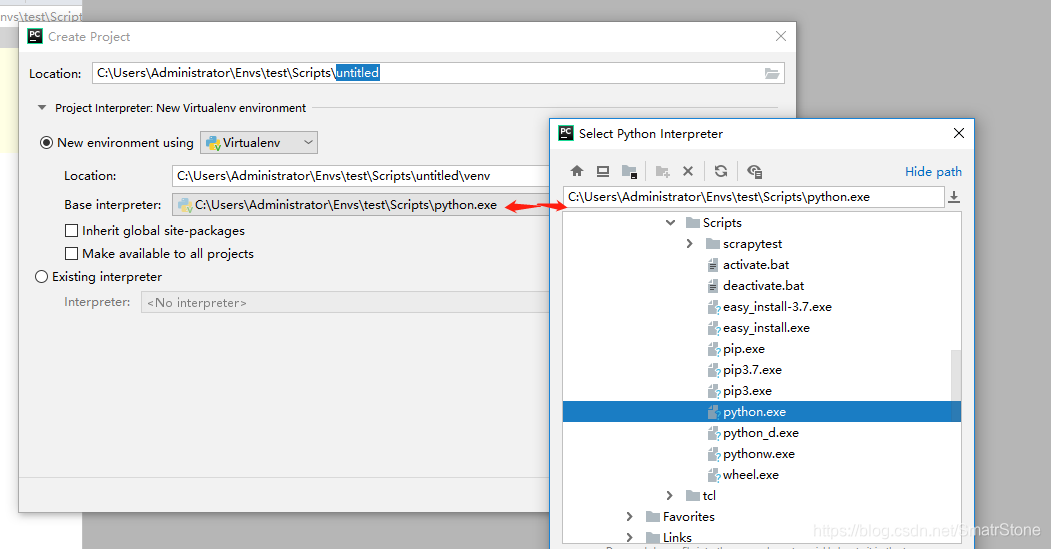Click PyCharm logo in Select Python Interpreter title
1051x549 pixels.
[566, 133]
